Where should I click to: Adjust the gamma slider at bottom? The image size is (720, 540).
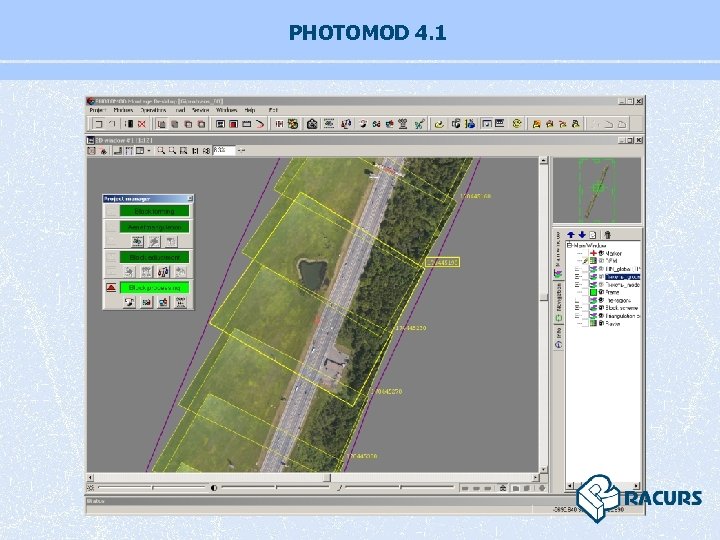coord(399,488)
